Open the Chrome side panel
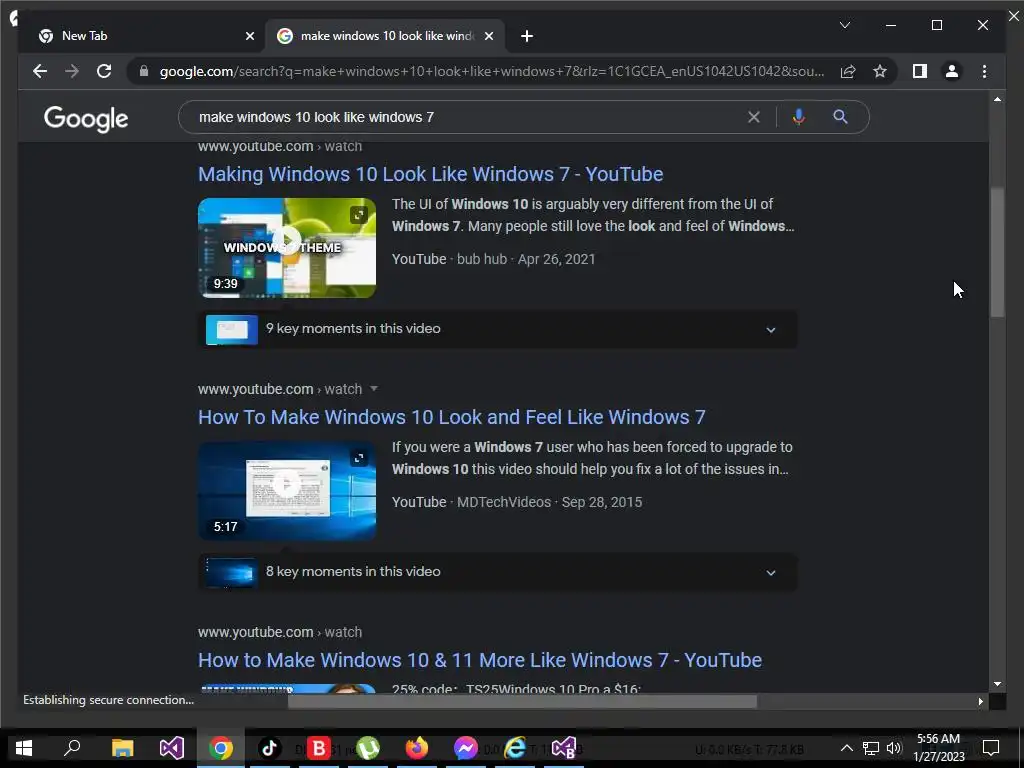 click(920, 71)
